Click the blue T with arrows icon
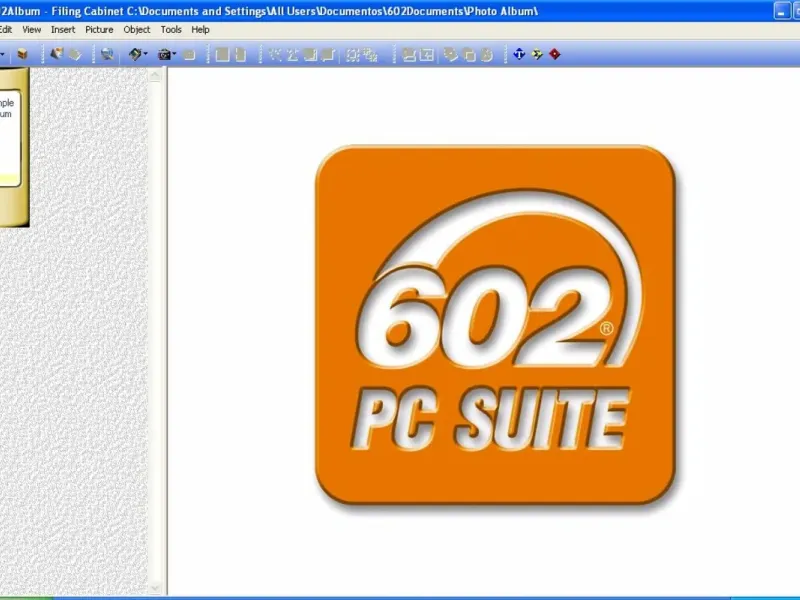 [x=519, y=54]
